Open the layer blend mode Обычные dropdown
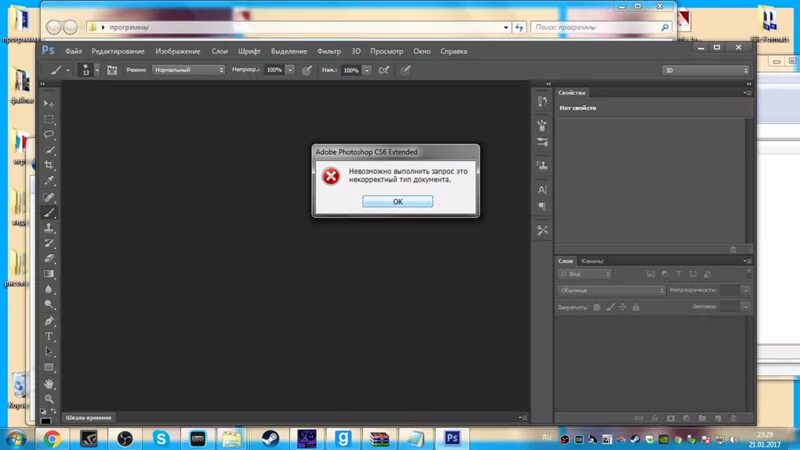This screenshot has height=450, width=800. pos(611,290)
